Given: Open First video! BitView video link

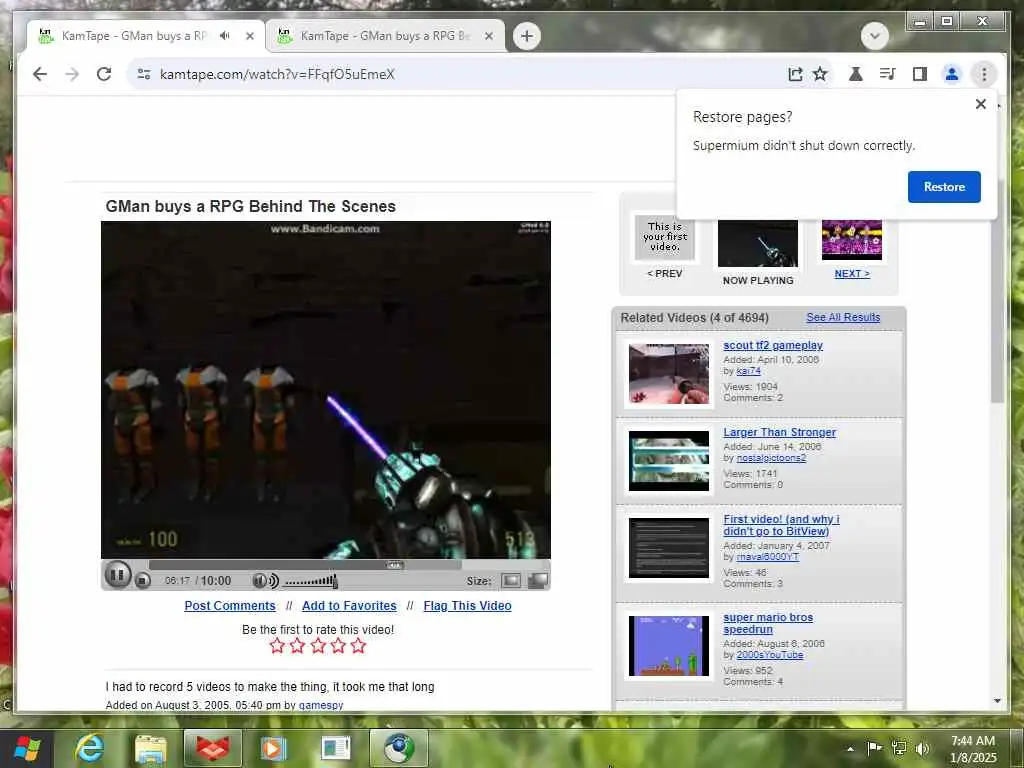Looking at the screenshot, I should click(x=781, y=525).
